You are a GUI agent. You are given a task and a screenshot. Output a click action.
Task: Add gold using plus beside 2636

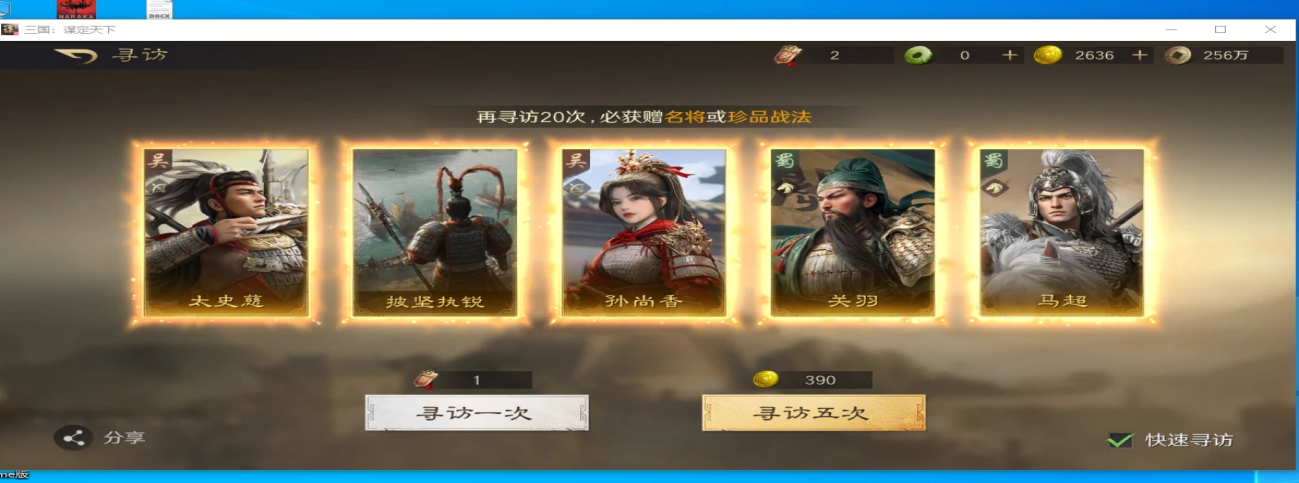1139,55
